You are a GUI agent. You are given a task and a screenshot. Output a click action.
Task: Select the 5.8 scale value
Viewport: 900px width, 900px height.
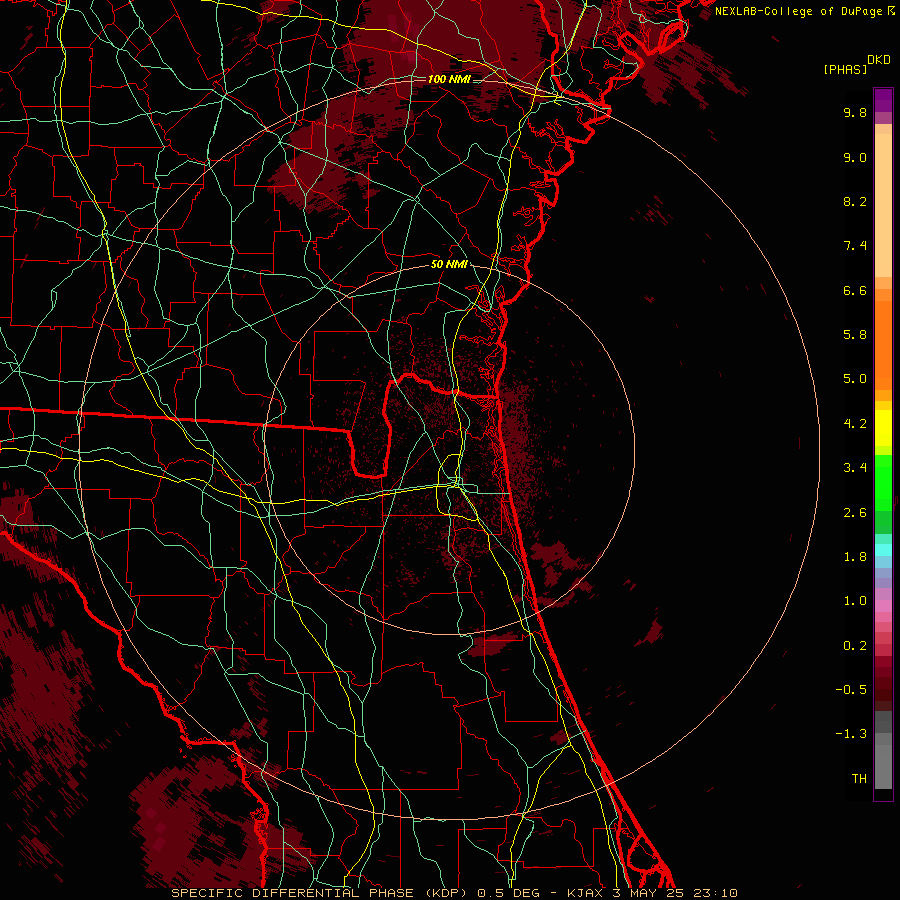point(855,335)
